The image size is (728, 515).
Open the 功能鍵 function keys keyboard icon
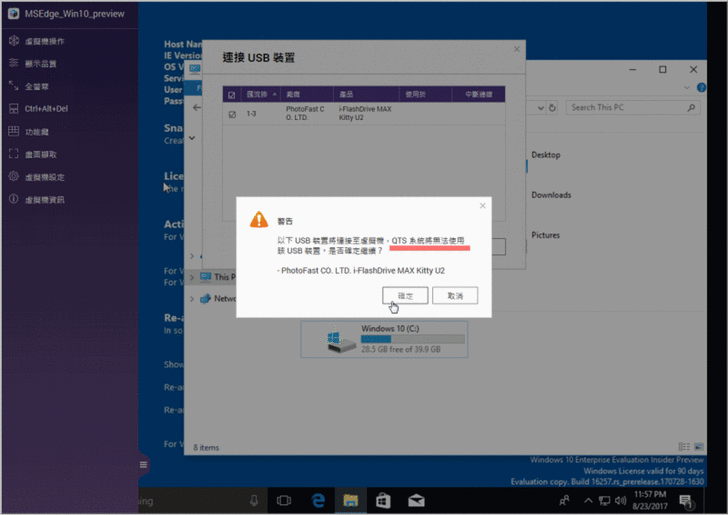pos(14,131)
